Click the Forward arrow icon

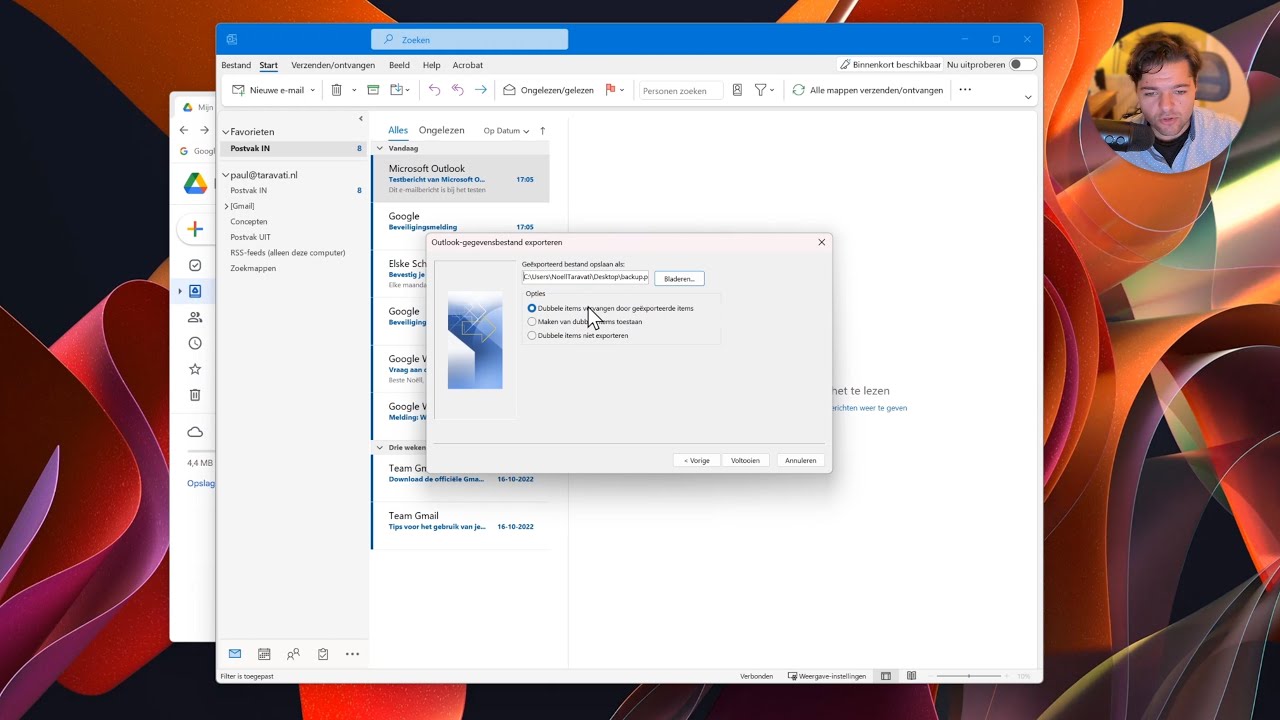[481, 90]
